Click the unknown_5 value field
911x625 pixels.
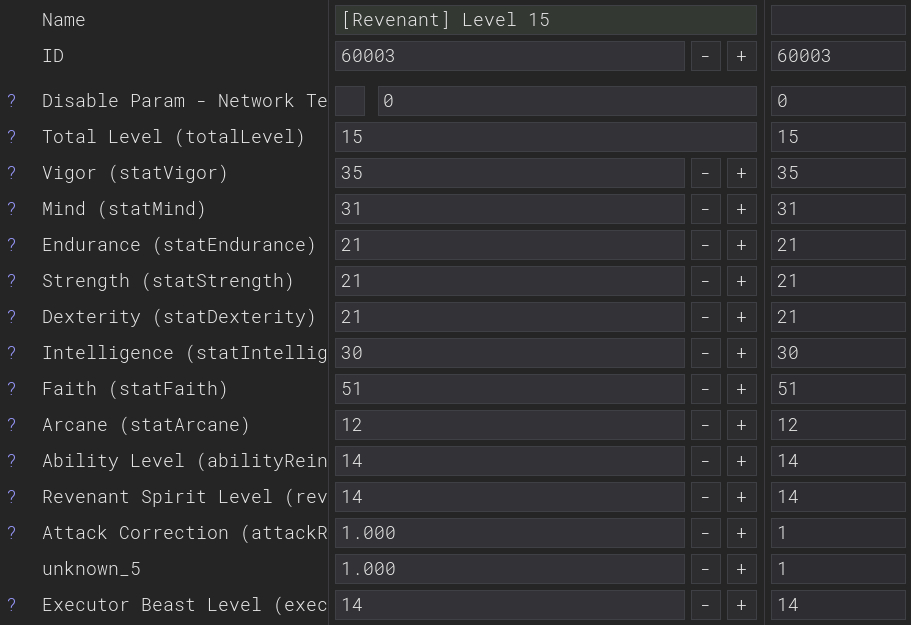pyautogui.click(x=509, y=569)
